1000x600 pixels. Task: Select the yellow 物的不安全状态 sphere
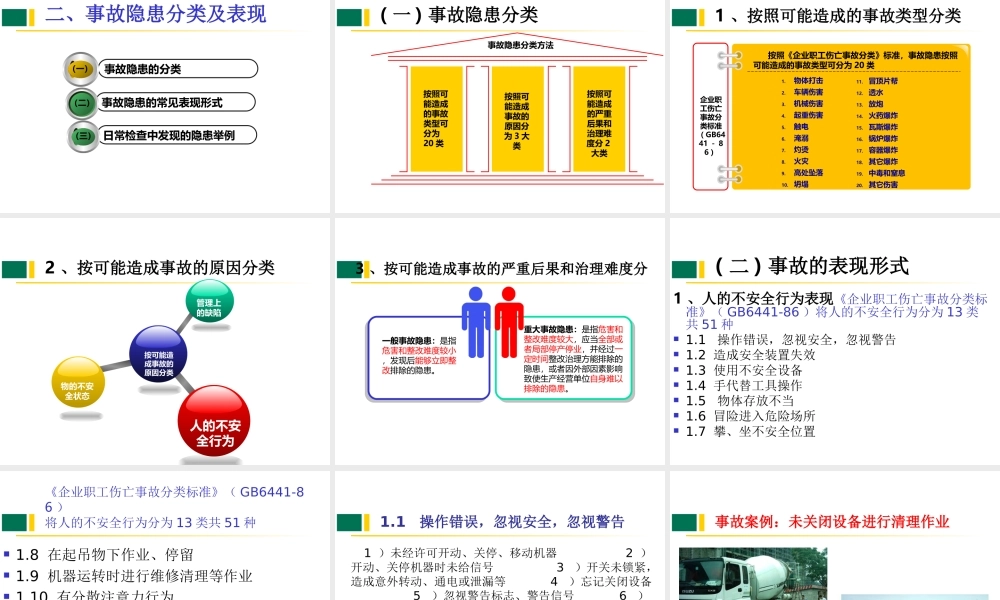[77, 384]
